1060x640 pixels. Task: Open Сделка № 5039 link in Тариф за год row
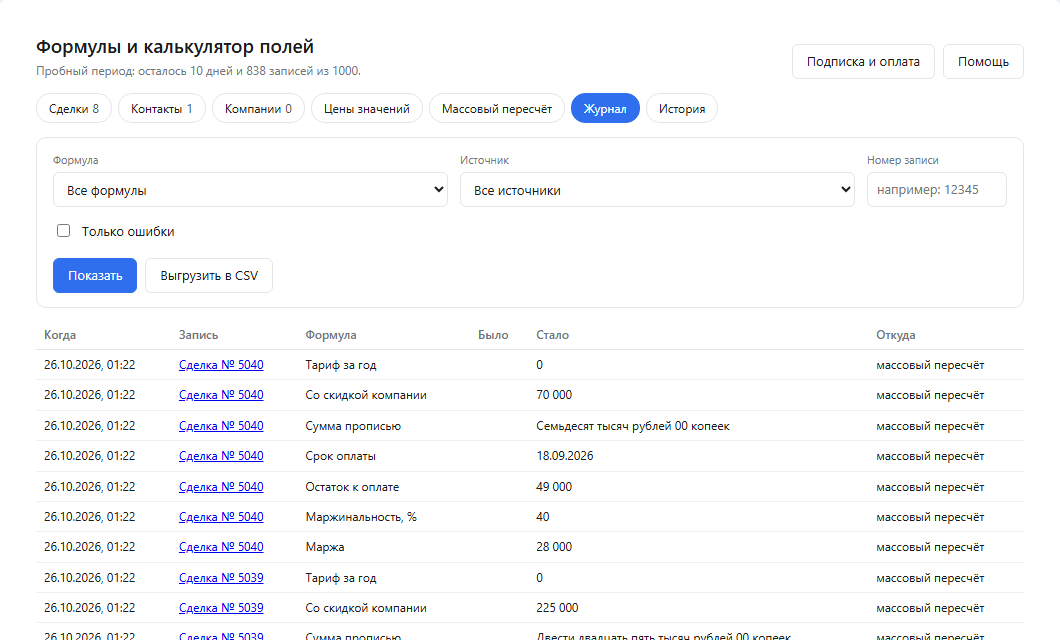coord(221,578)
